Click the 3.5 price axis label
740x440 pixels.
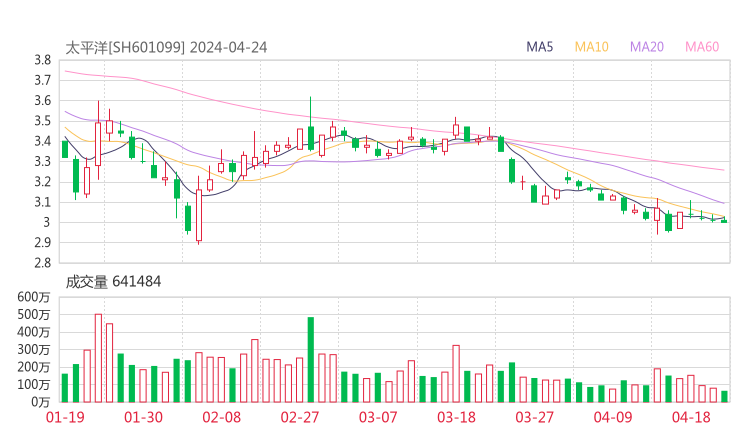(42, 121)
